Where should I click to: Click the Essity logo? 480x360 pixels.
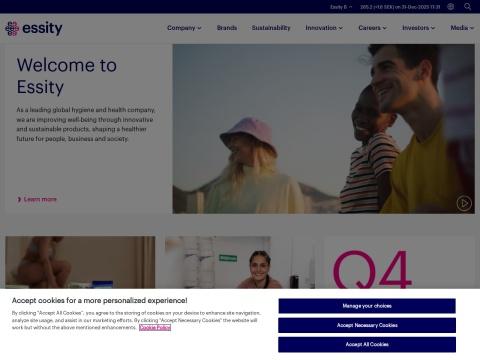click(x=34, y=28)
